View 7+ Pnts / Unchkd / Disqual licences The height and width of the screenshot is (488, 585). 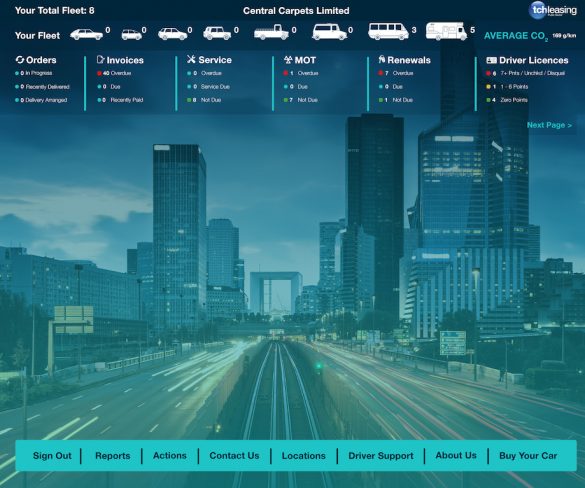click(x=525, y=73)
